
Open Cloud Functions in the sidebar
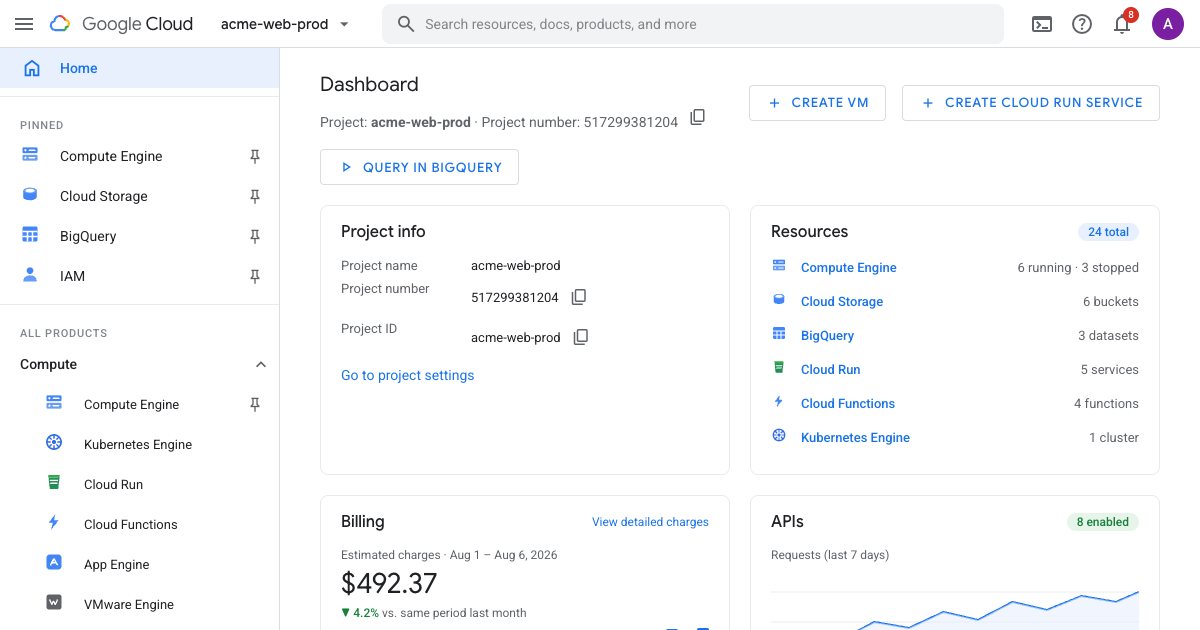pos(140,524)
